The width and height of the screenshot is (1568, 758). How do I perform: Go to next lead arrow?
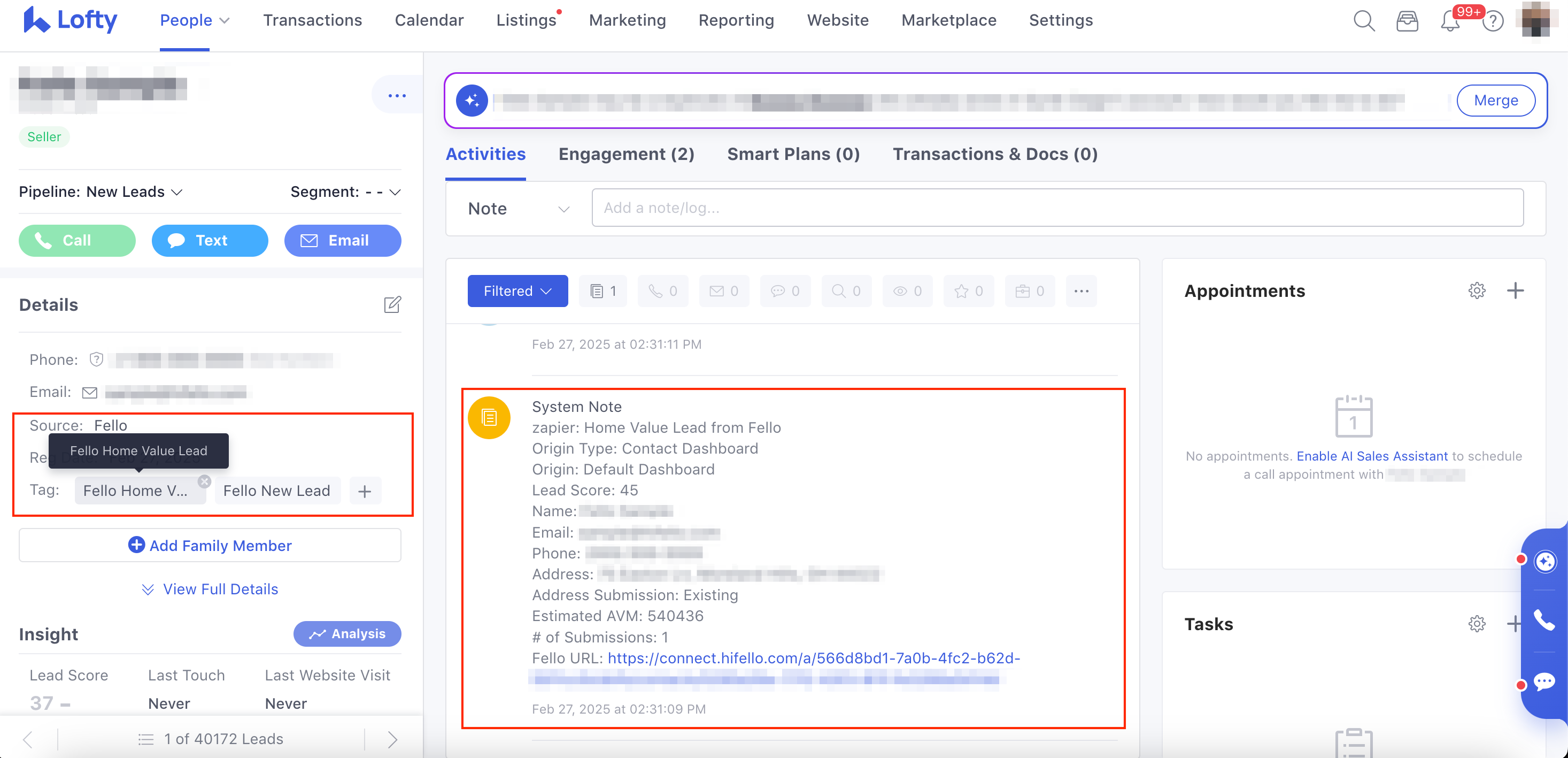[392, 739]
